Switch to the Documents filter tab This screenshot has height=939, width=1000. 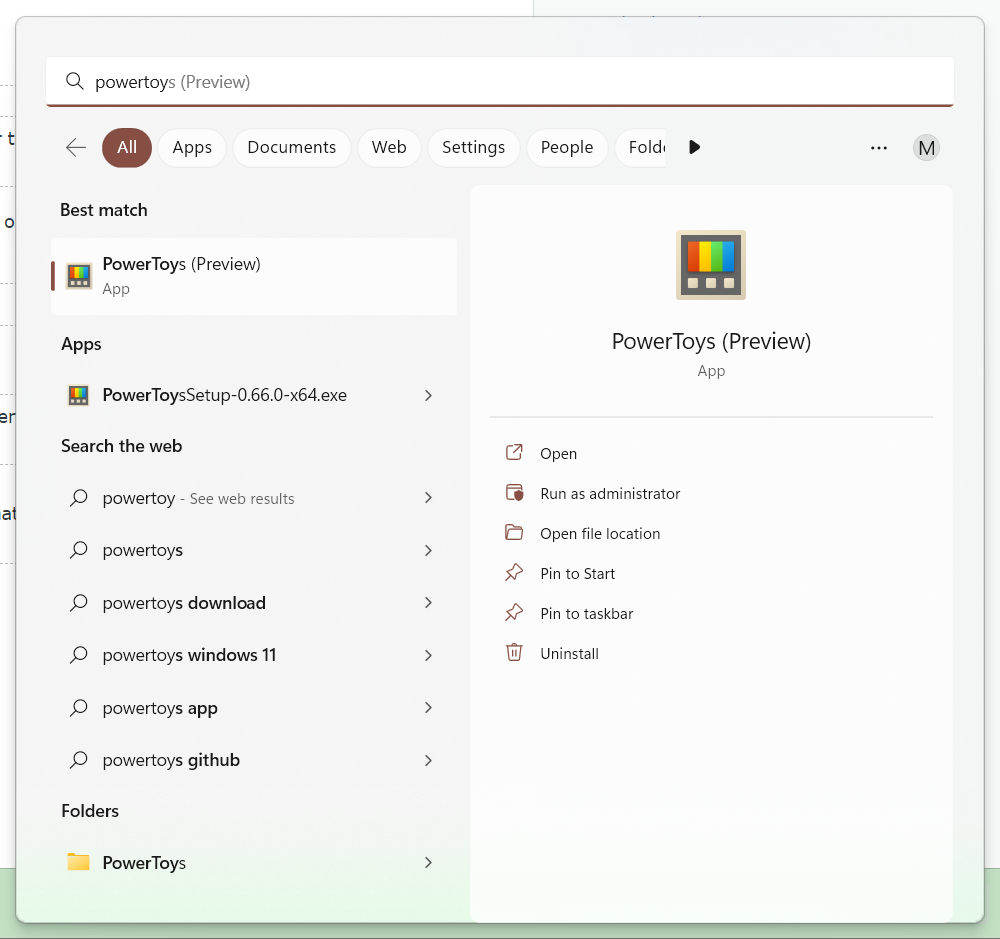(x=291, y=147)
